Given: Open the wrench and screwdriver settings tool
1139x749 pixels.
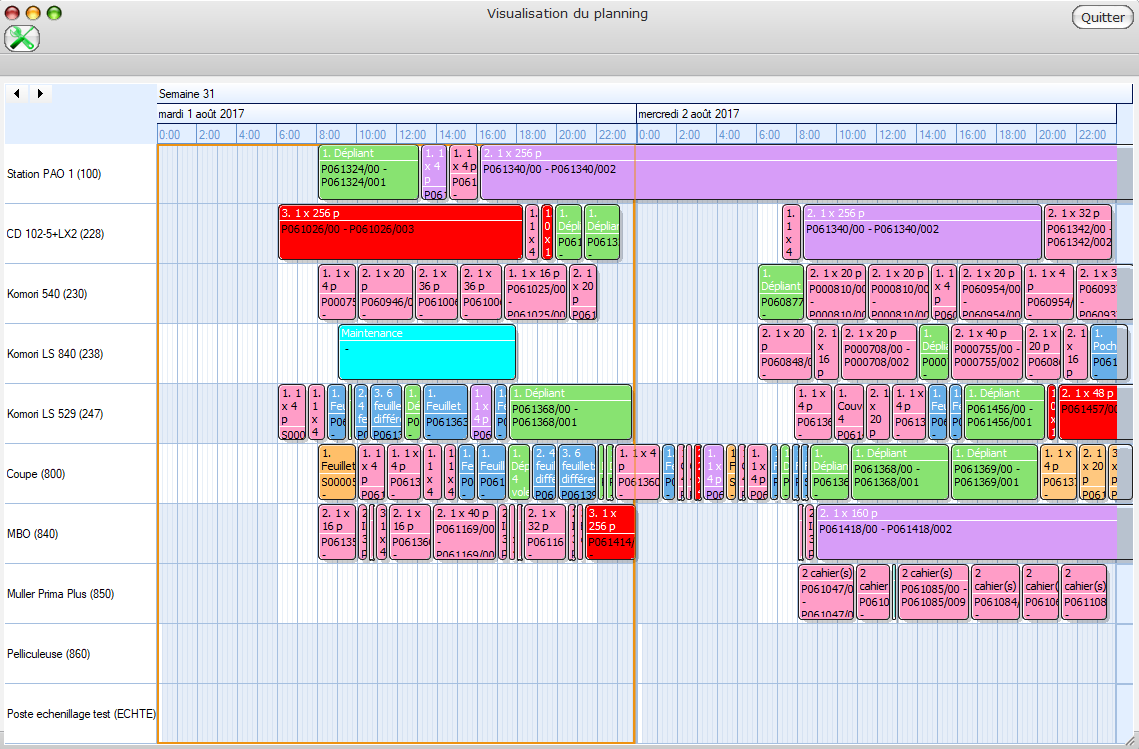Looking at the screenshot, I should [22, 39].
